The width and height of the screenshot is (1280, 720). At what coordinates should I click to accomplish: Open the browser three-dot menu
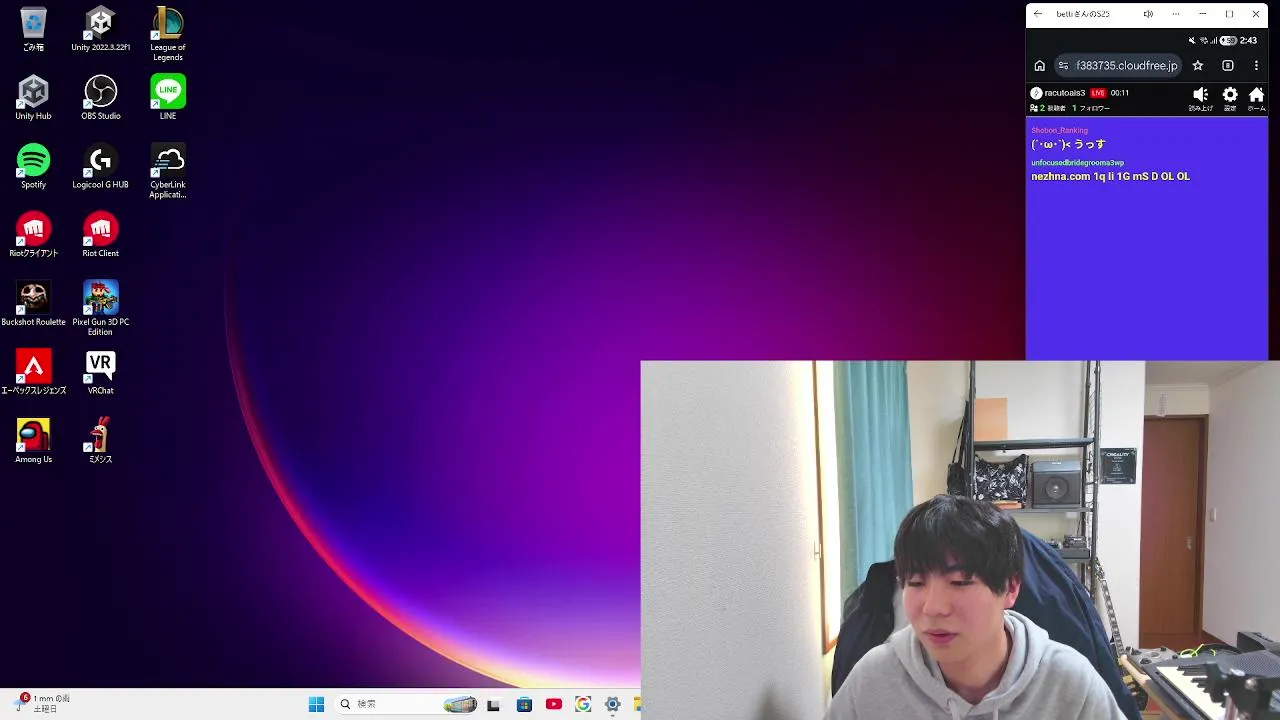point(1256,66)
